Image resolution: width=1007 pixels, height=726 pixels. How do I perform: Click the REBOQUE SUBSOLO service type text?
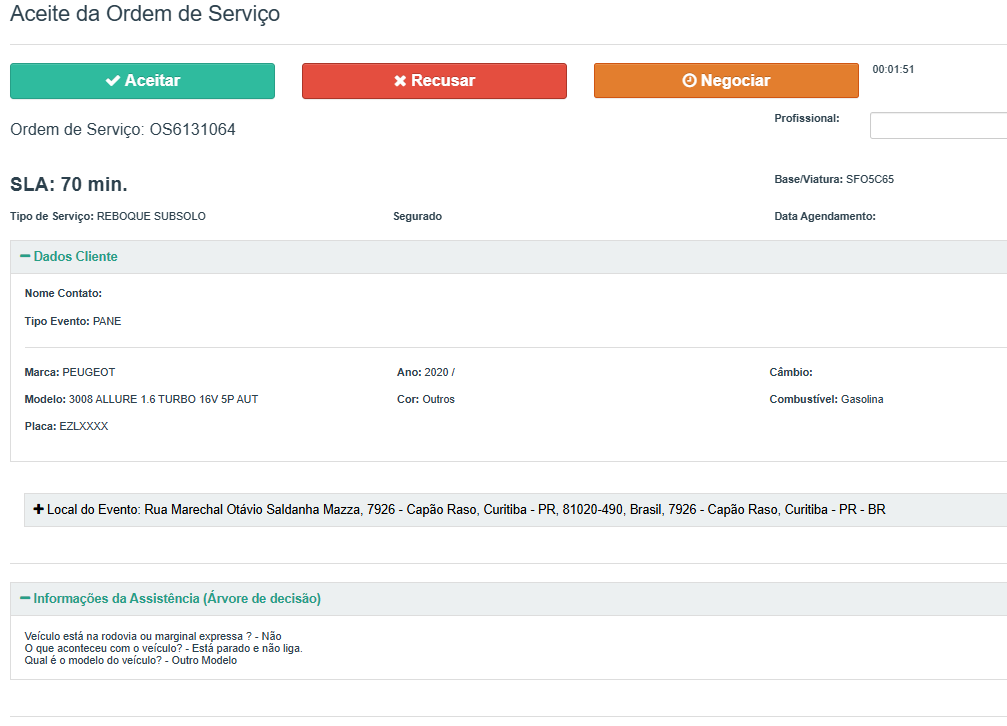(151, 216)
